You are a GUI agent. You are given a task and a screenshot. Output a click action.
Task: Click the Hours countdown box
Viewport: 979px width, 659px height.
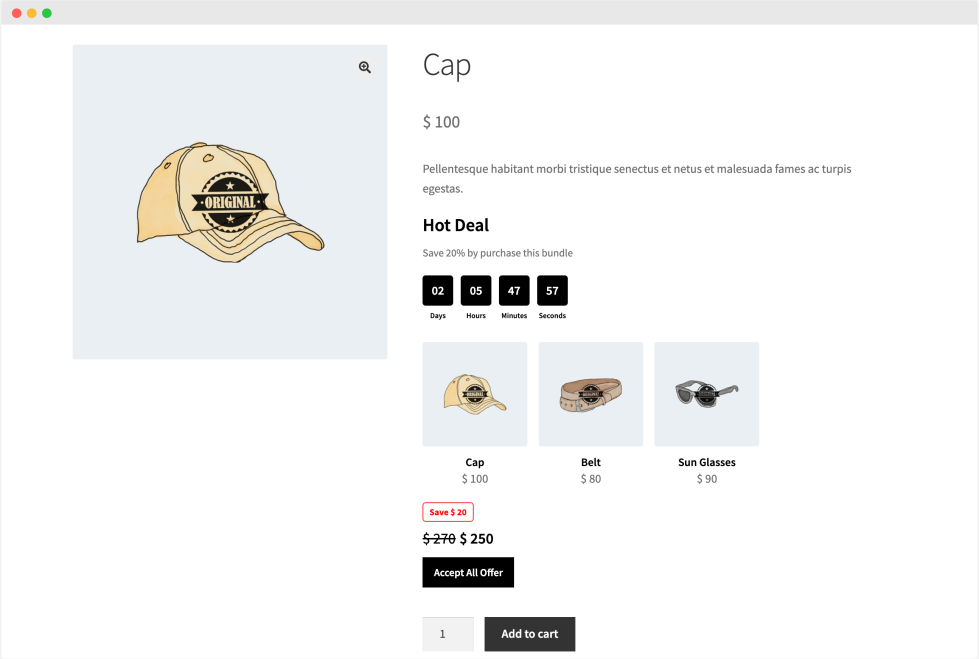tap(476, 291)
